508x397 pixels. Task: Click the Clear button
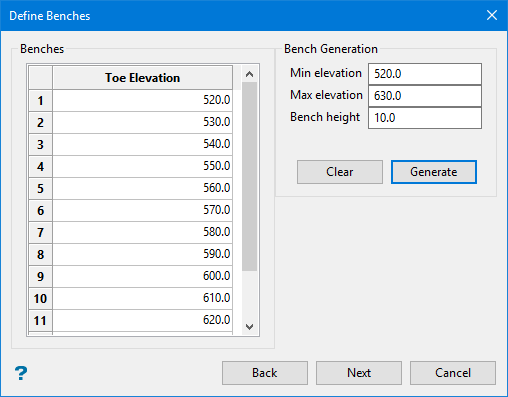(x=340, y=172)
